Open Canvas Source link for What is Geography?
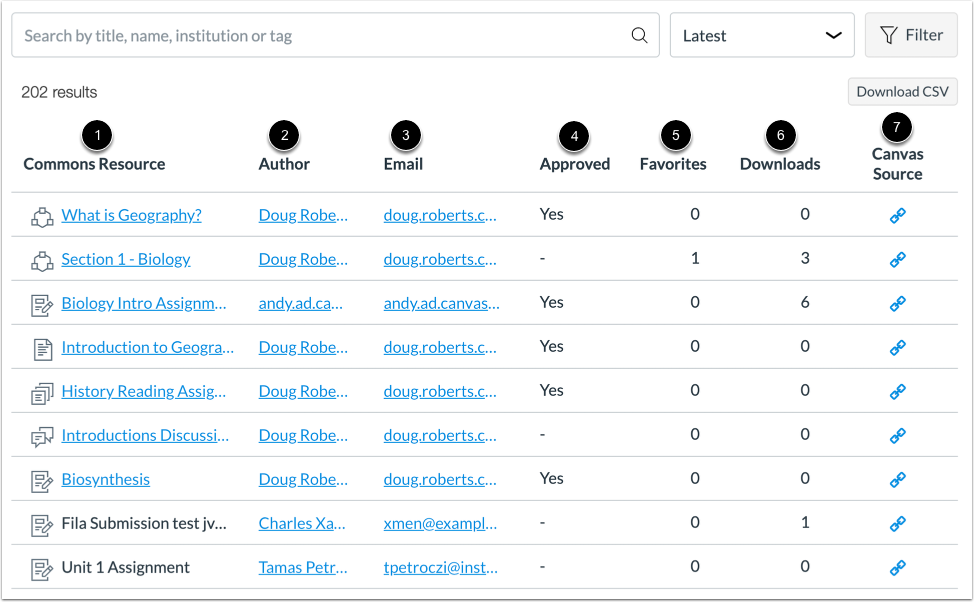 click(x=897, y=214)
